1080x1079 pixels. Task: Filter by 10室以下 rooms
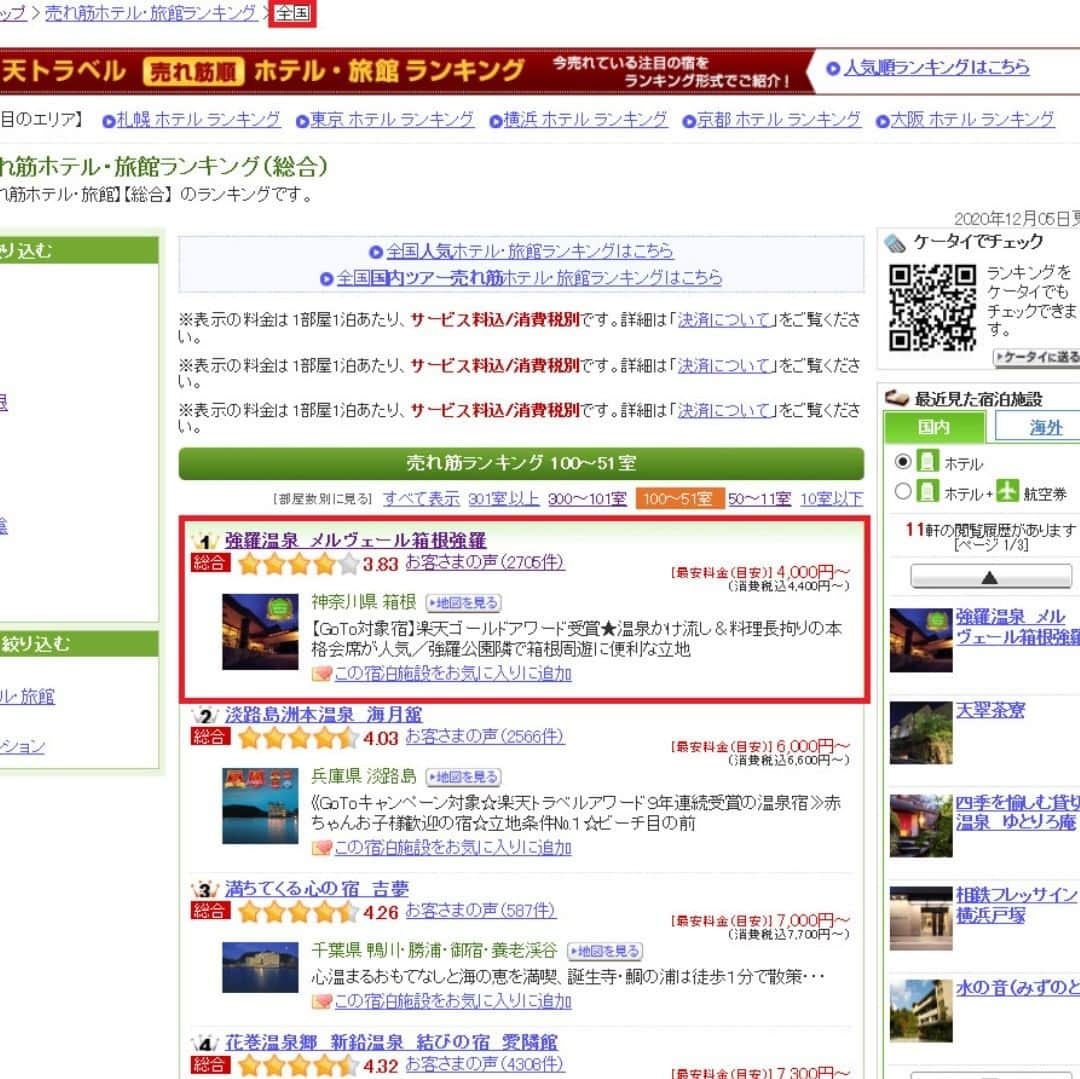[831, 499]
